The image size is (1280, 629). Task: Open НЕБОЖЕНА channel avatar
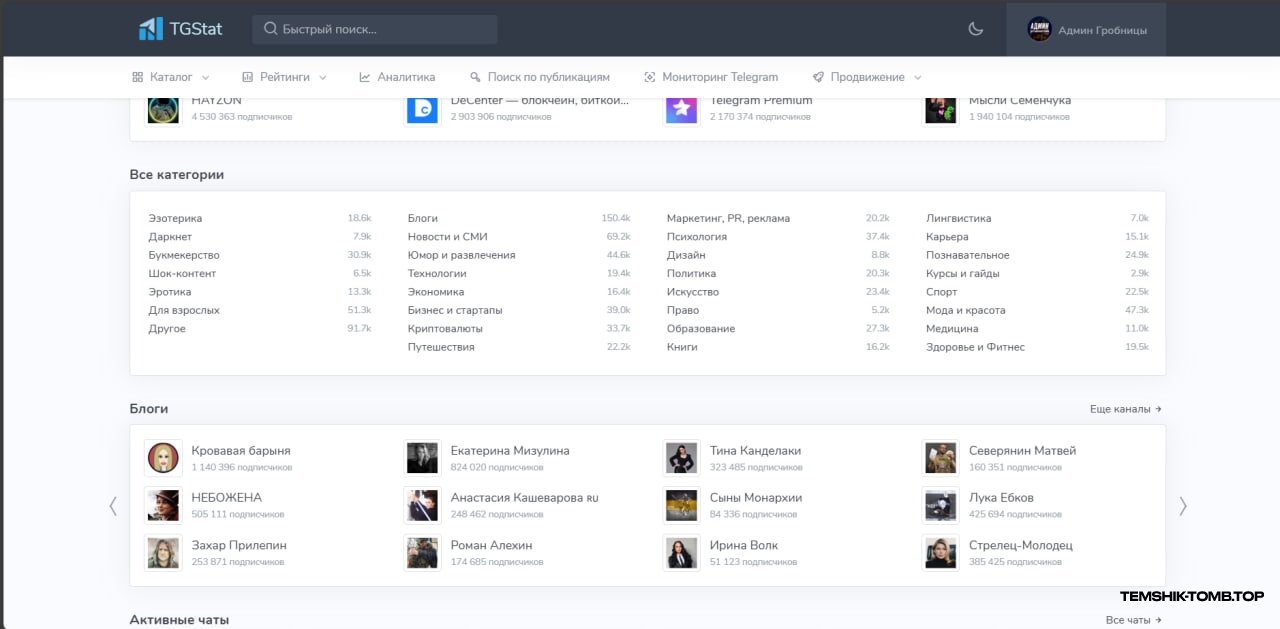coord(163,505)
